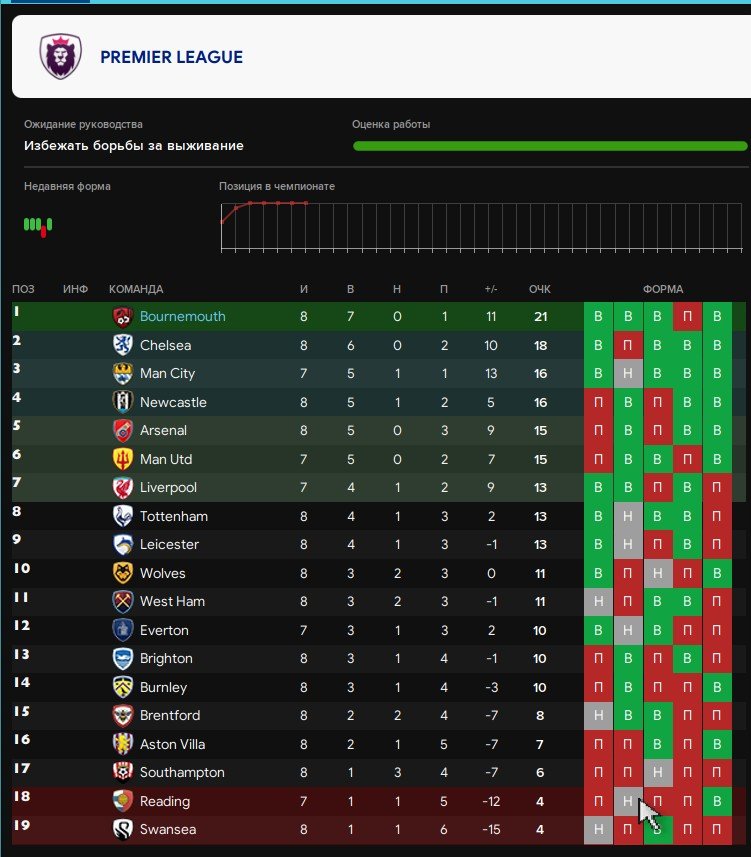Click the Arsenal club badge
Screen dimensions: 751x857
[x=123, y=431]
